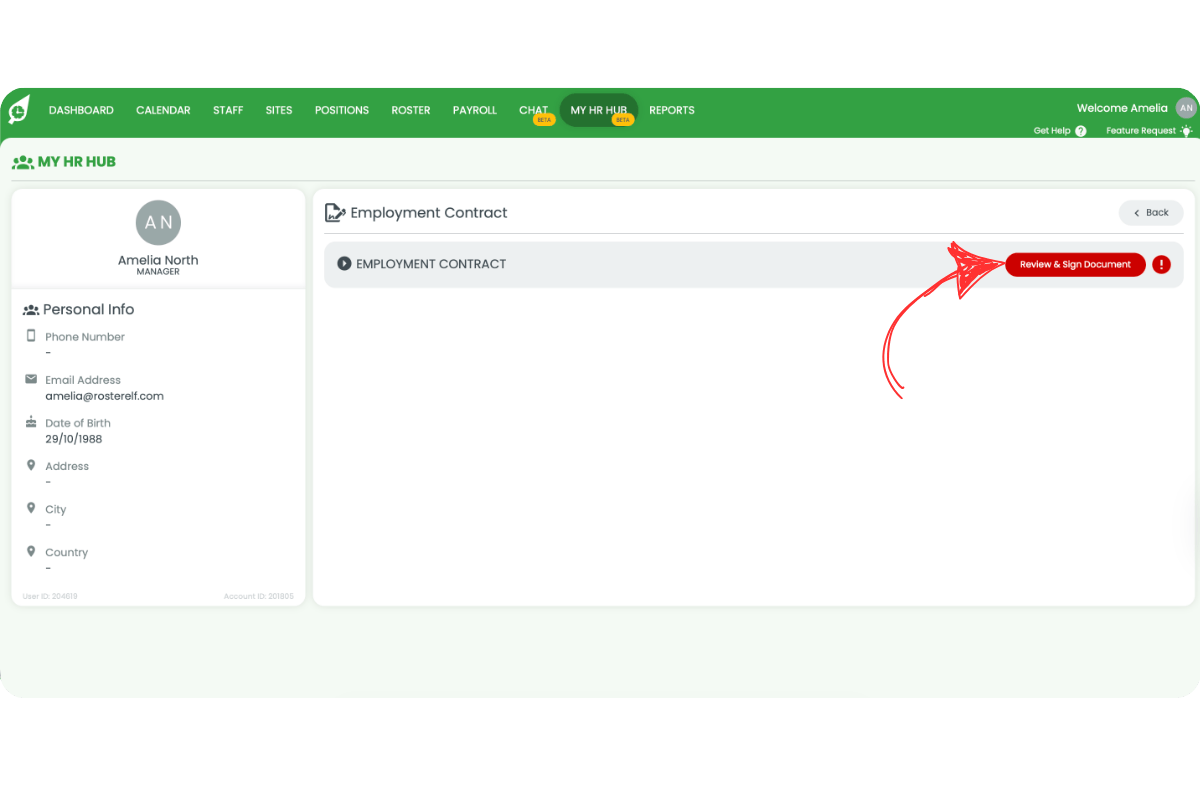Click the Feature Request lightbulb icon

click(1188, 130)
